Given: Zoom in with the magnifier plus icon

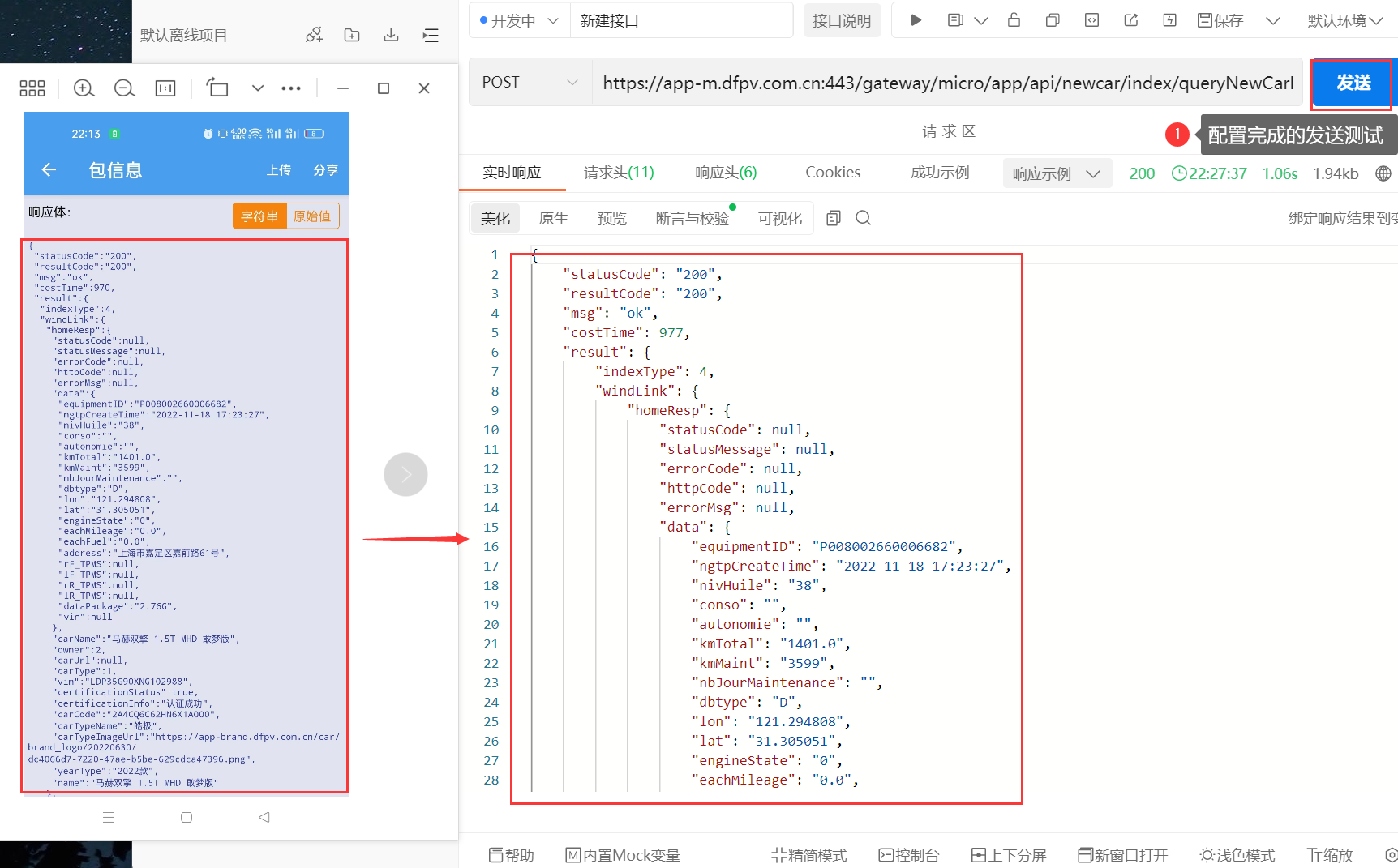Looking at the screenshot, I should click(84, 88).
